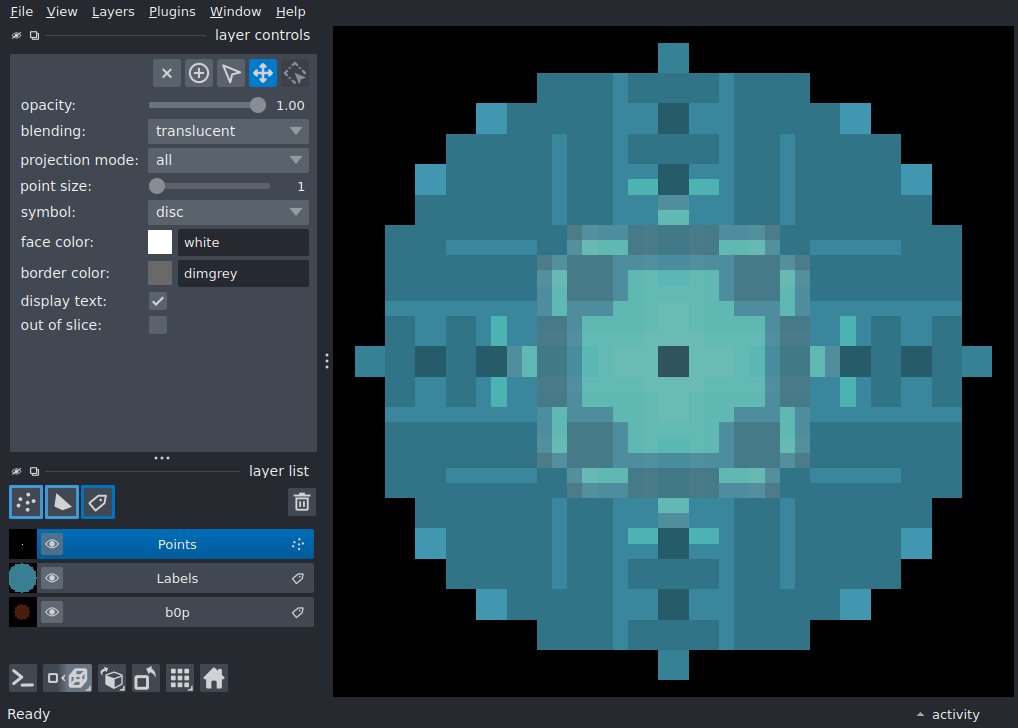Open the File menu
The width and height of the screenshot is (1018, 728).
(x=21, y=12)
